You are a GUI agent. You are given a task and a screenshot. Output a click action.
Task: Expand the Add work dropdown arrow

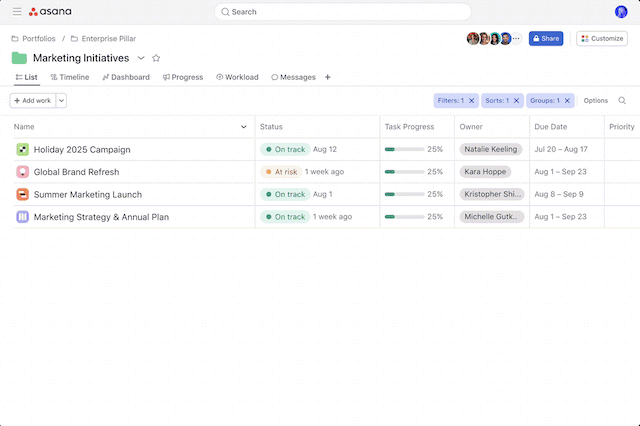pos(61,100)
